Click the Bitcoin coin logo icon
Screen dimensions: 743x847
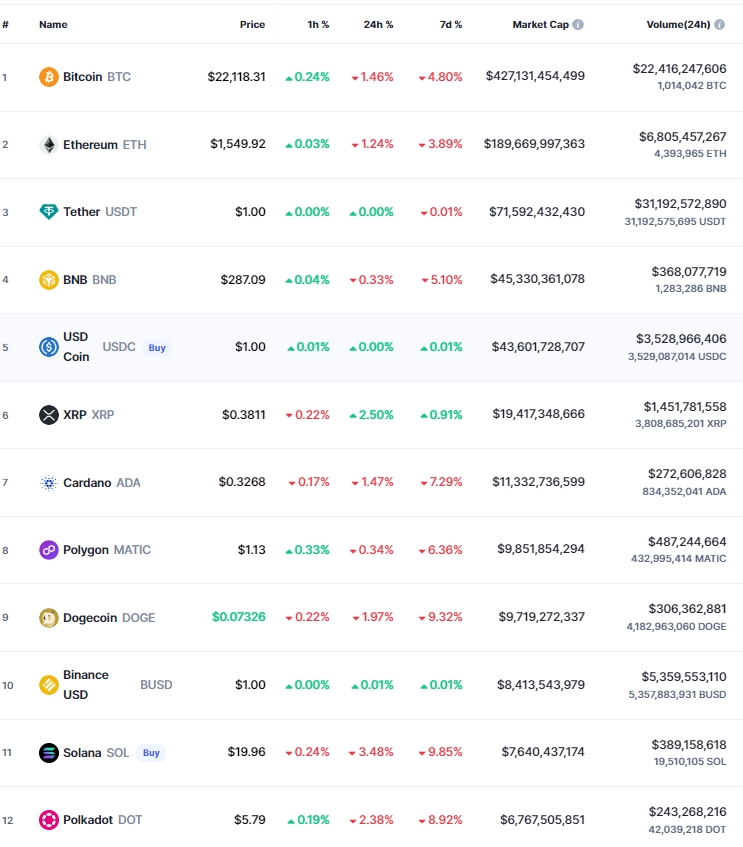tap(49, 77)
